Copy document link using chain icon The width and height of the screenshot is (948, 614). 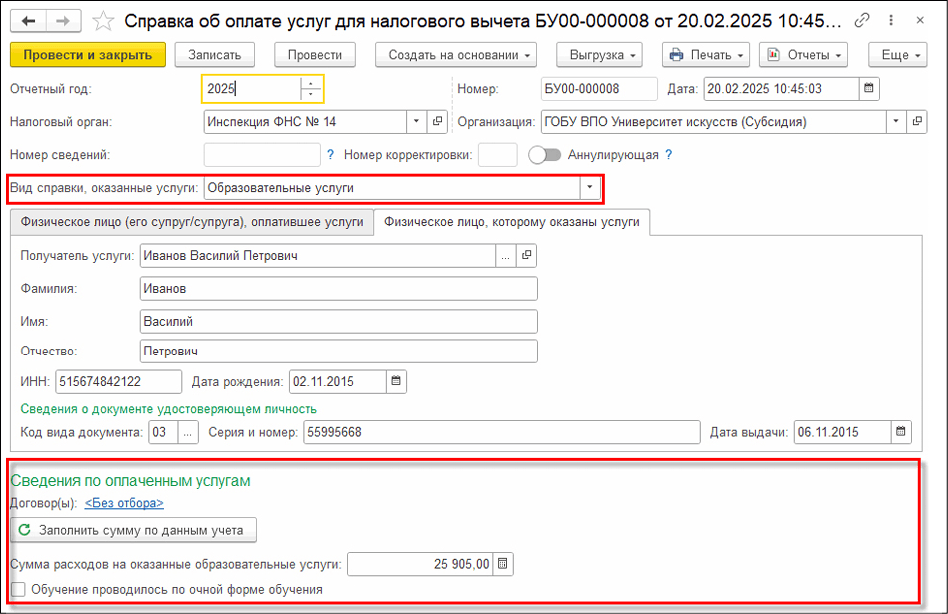coord(862,21)
